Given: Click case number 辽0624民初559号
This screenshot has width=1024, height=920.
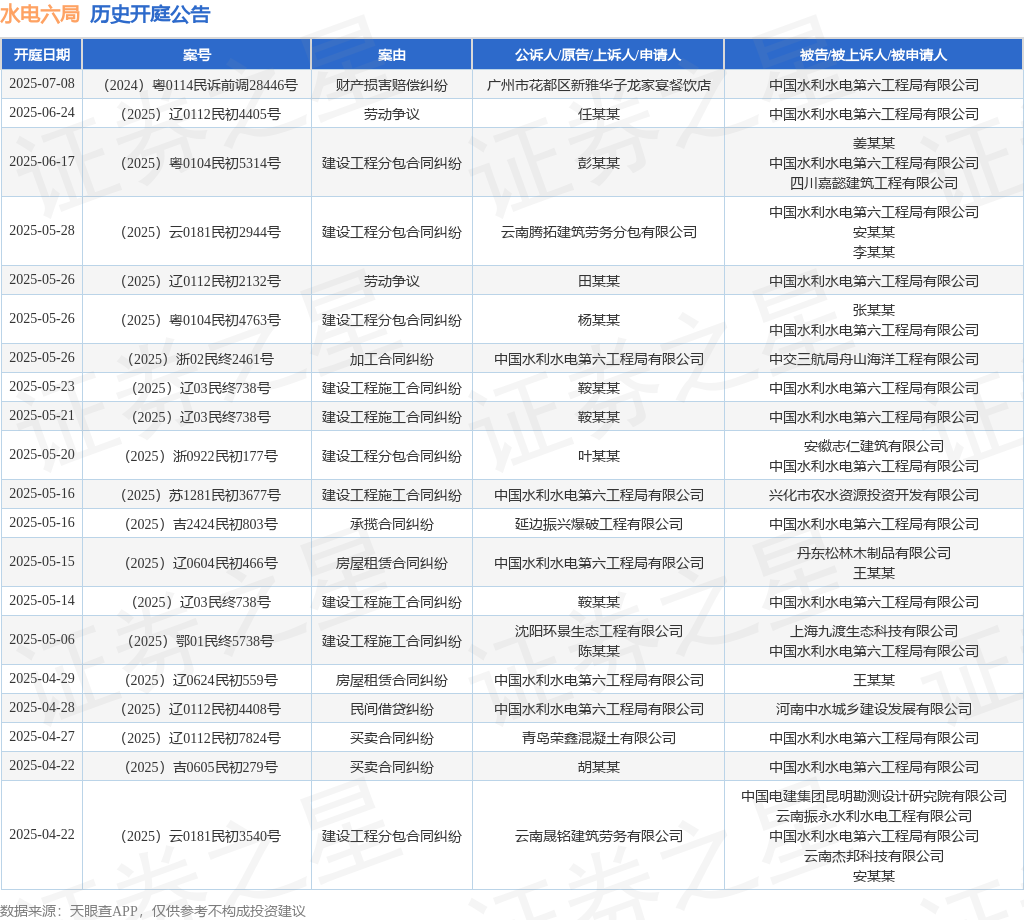Looking at the screenshot, I should [200, 680].
